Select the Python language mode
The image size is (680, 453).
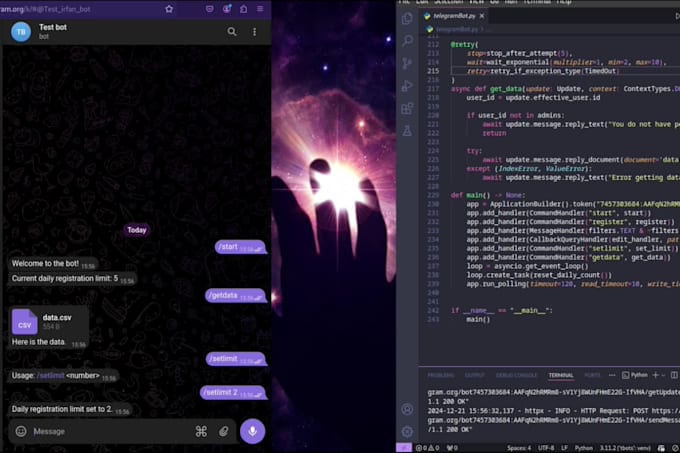[x=583, y=448]
